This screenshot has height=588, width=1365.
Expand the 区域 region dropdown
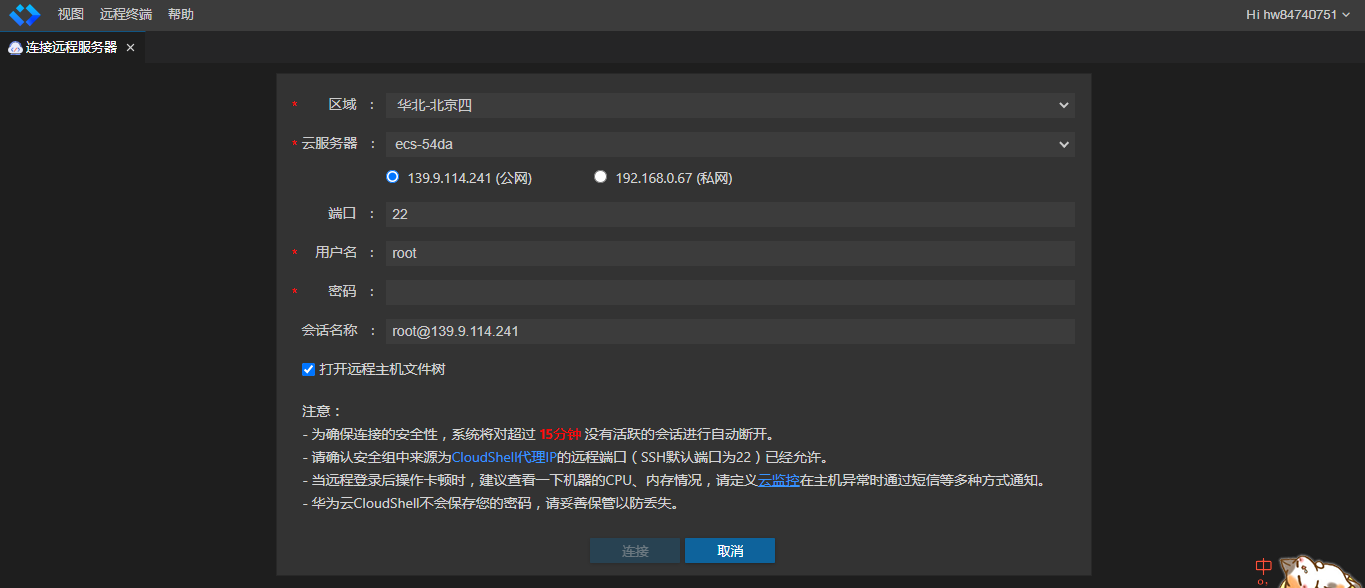pos(730,105)
